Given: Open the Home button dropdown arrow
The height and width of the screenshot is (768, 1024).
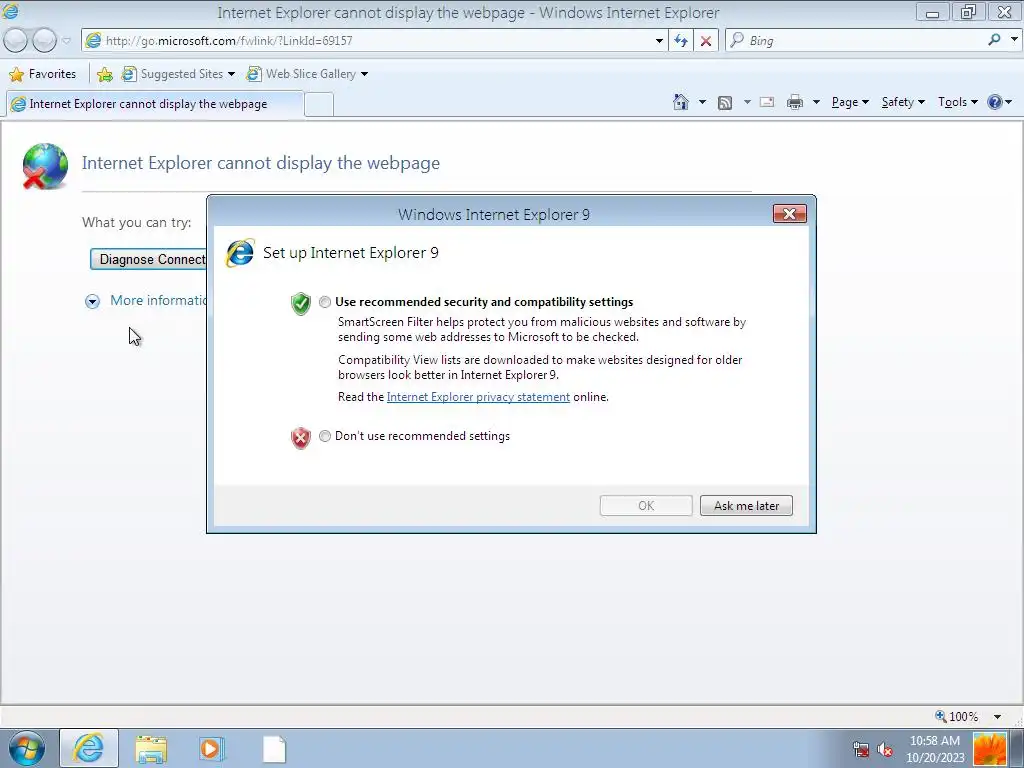Looking at the screenshot, I should point(702,102).
